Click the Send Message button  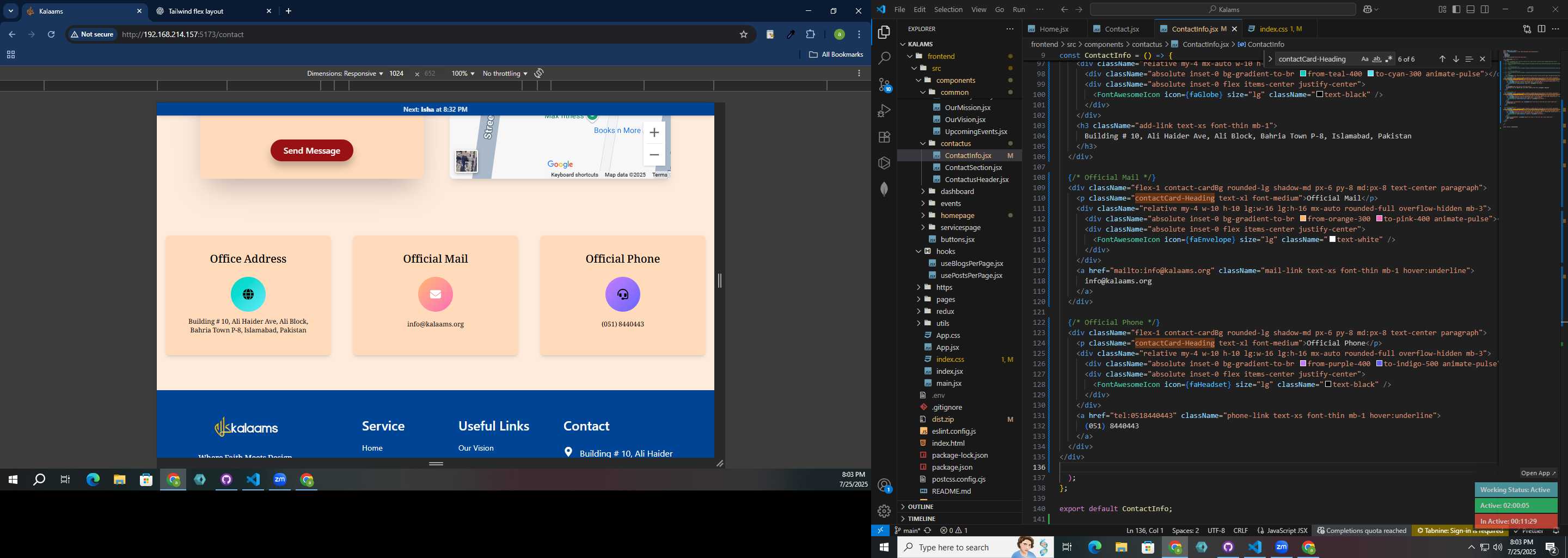point(311,151)
